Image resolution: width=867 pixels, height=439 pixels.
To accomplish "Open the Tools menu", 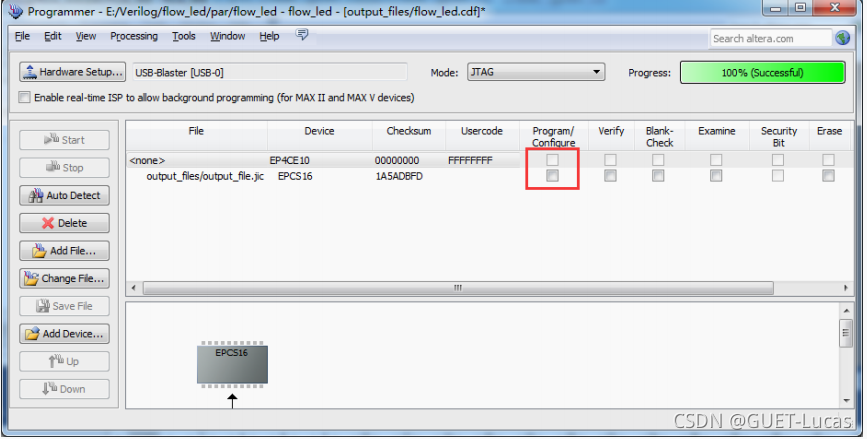I will (x=184, y=36).
